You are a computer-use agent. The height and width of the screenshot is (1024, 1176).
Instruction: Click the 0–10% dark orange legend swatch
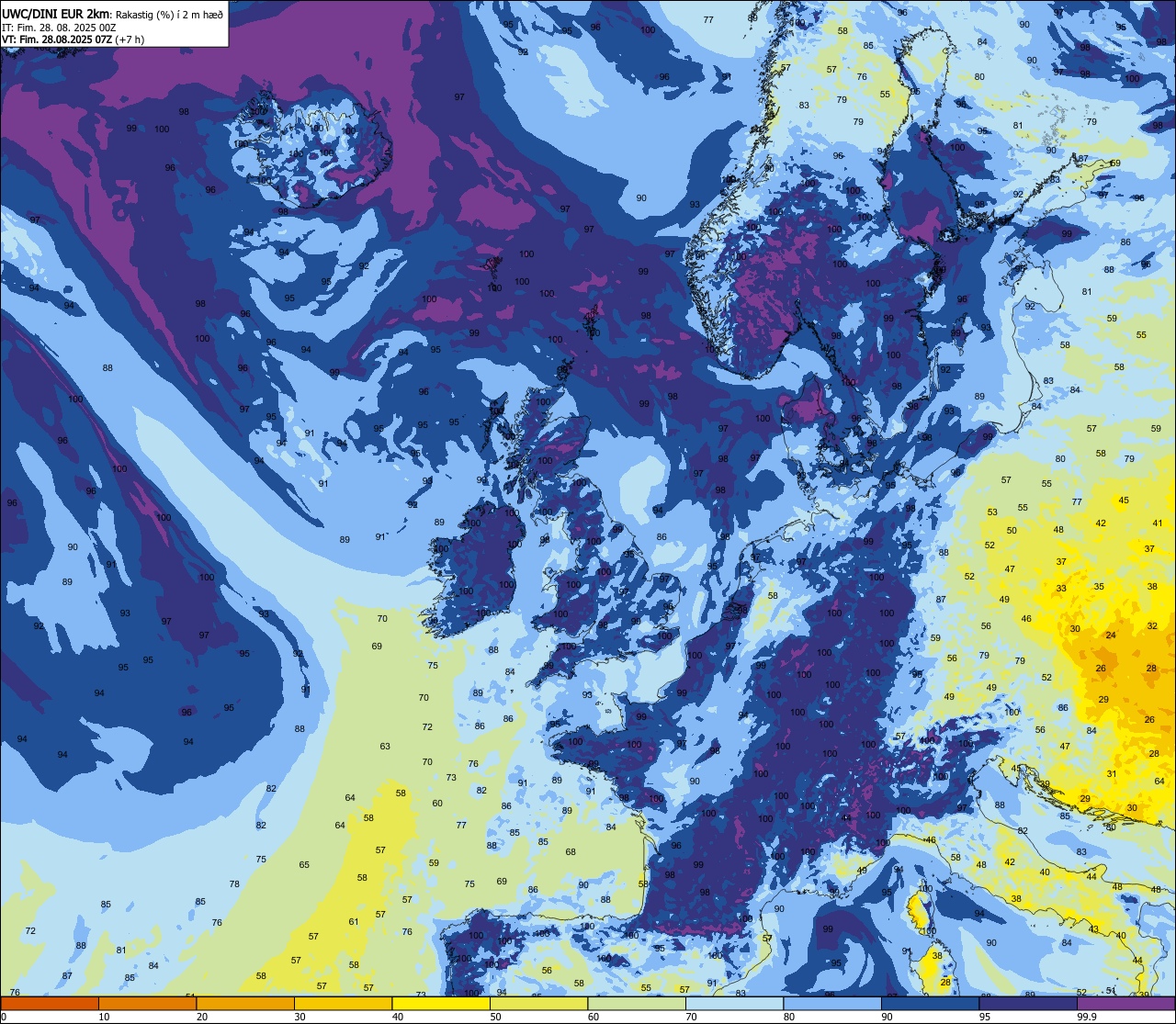tap(50, 1003)
